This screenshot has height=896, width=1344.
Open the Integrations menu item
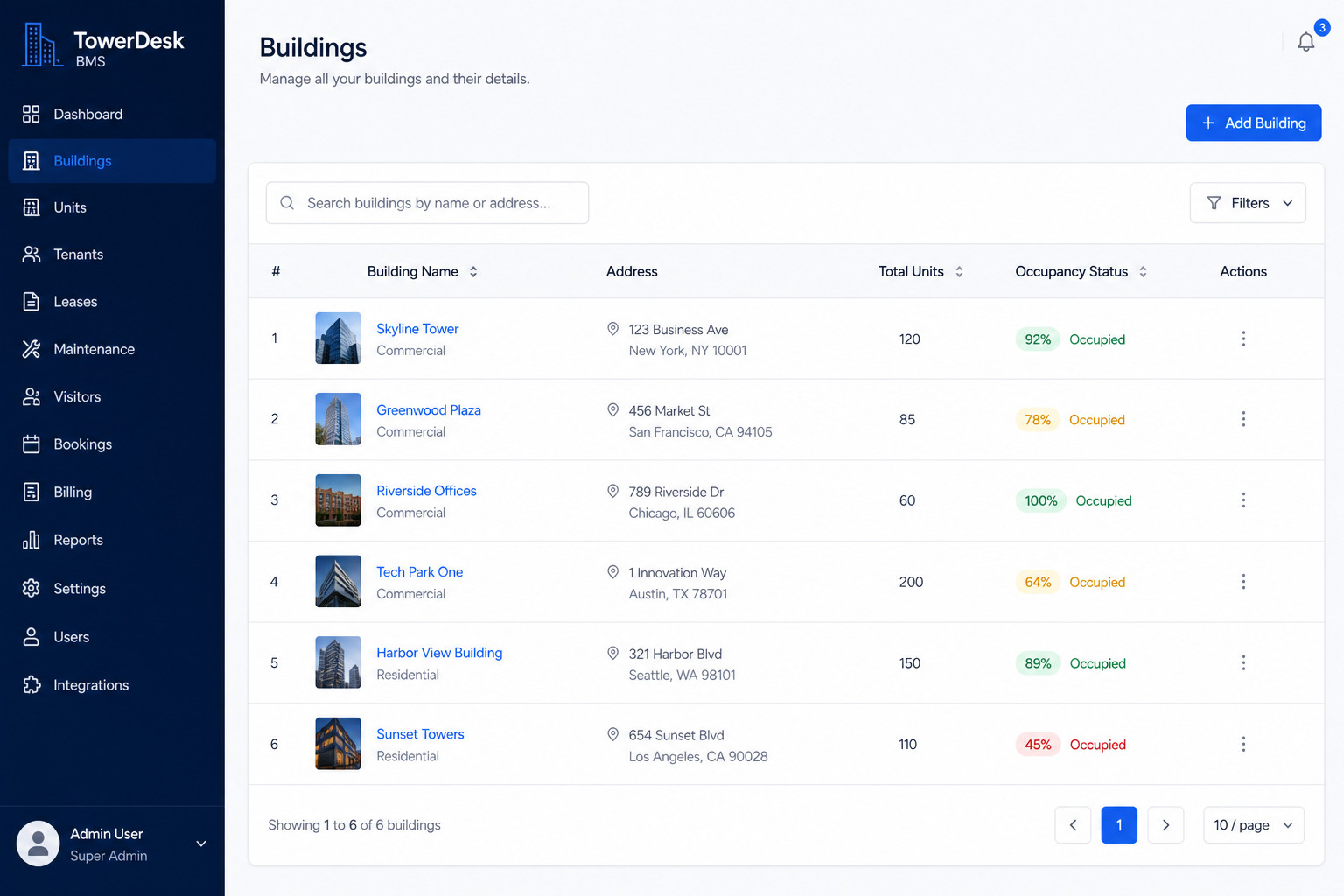pyautogui.click(x=112, y=685)
